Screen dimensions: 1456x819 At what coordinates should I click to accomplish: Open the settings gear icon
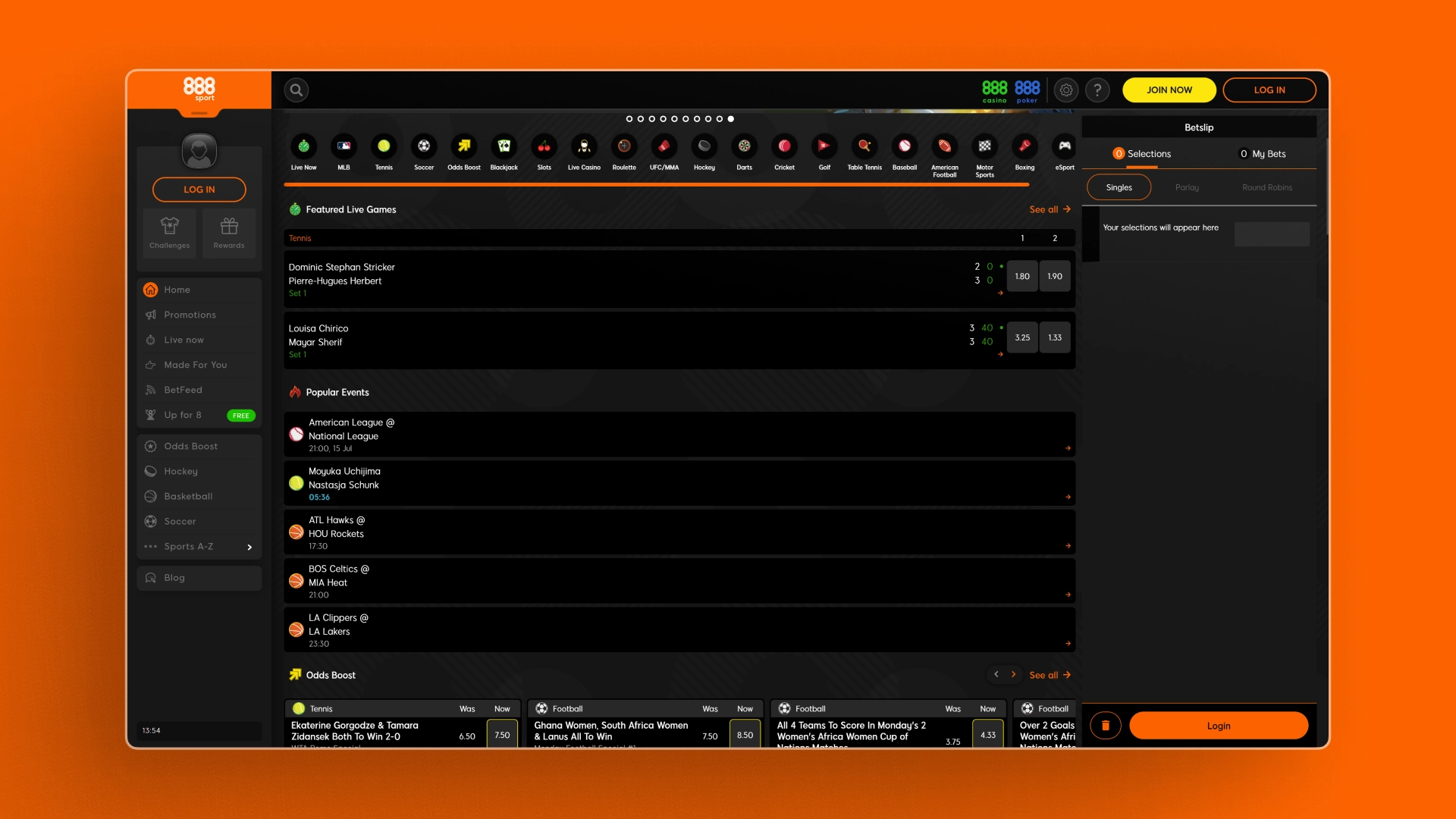1065,90
